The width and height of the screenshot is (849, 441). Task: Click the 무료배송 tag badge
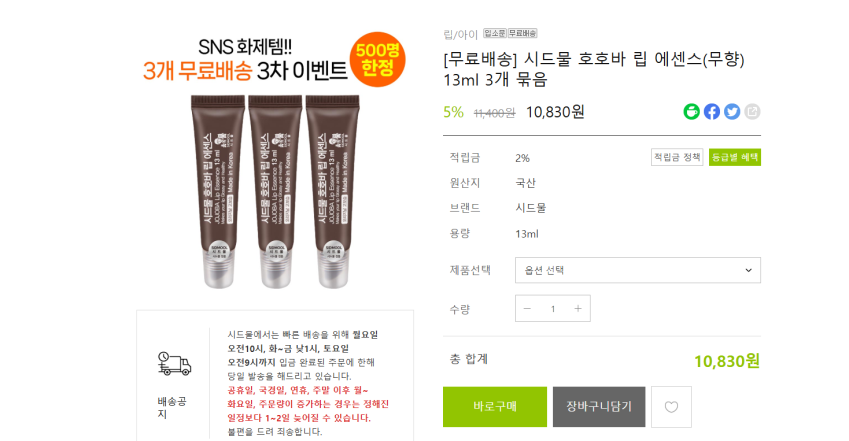point(523,34)
